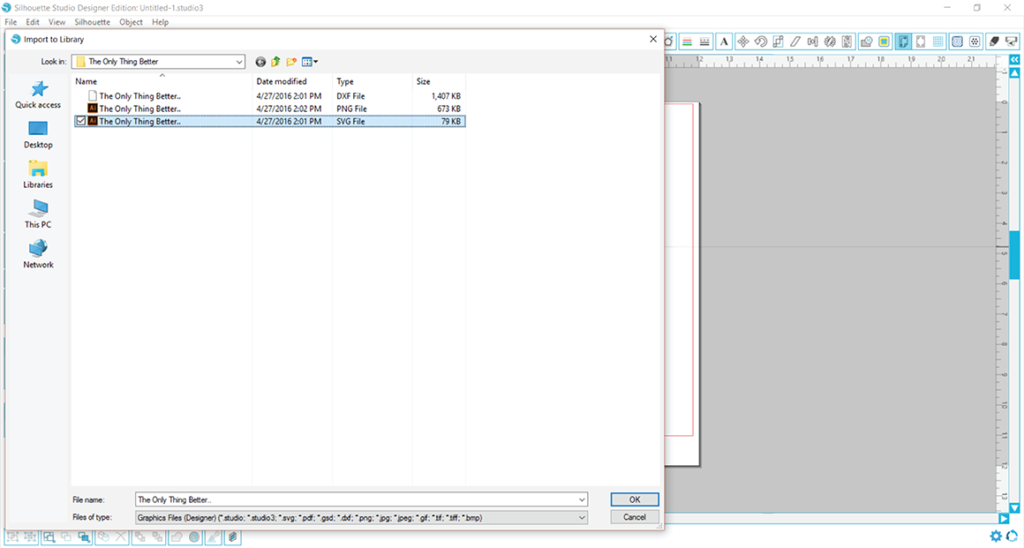Open the View Menu dropdown arrow

click(x=316, y=61)
